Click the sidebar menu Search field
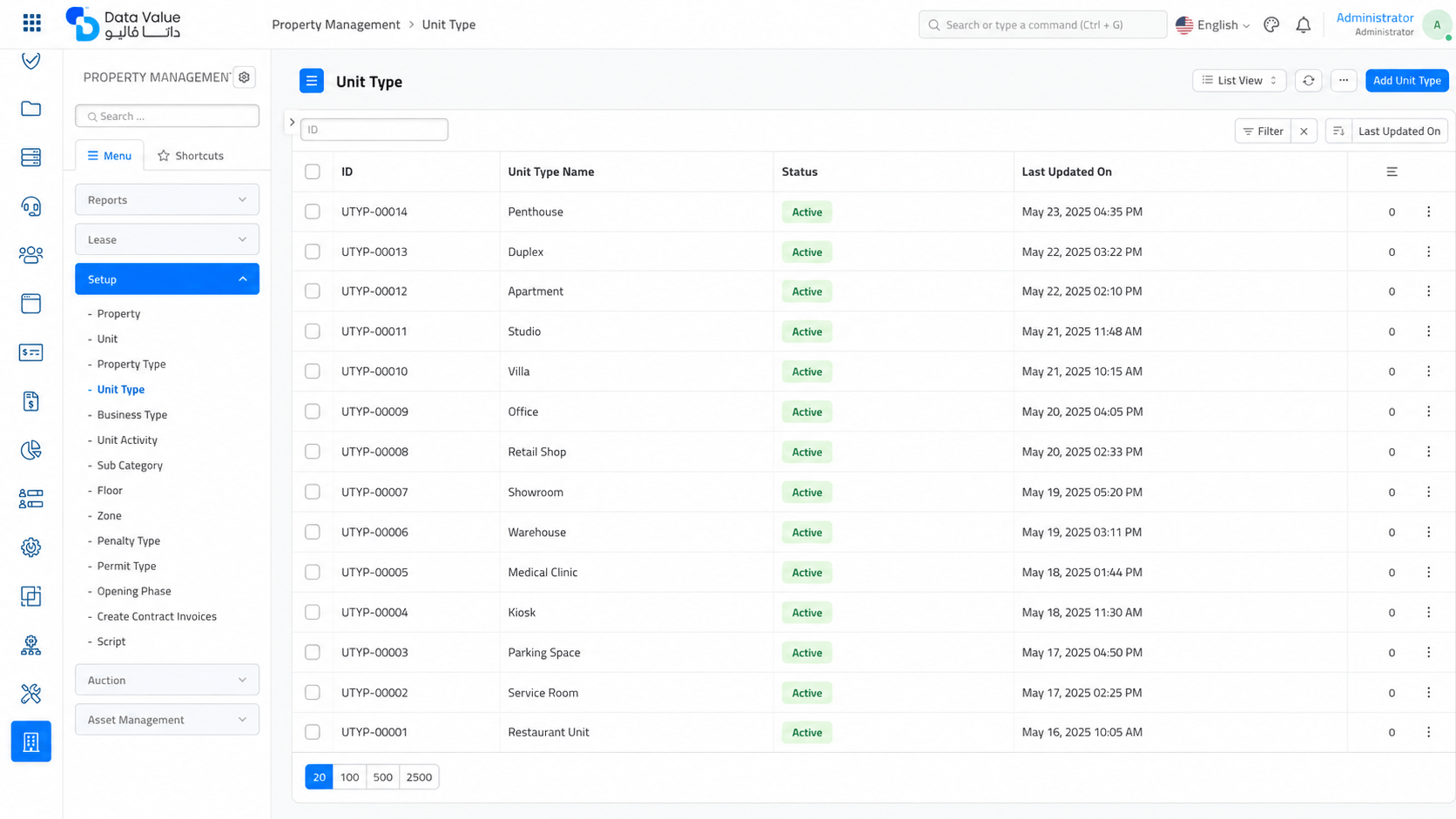1456x819 pixels. (167, 116)
